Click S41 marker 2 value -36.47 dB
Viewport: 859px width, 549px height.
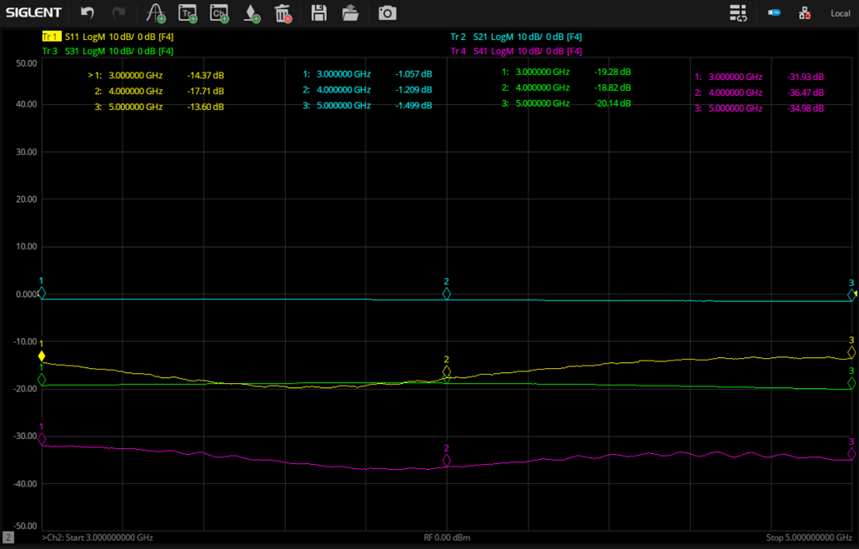805,93
